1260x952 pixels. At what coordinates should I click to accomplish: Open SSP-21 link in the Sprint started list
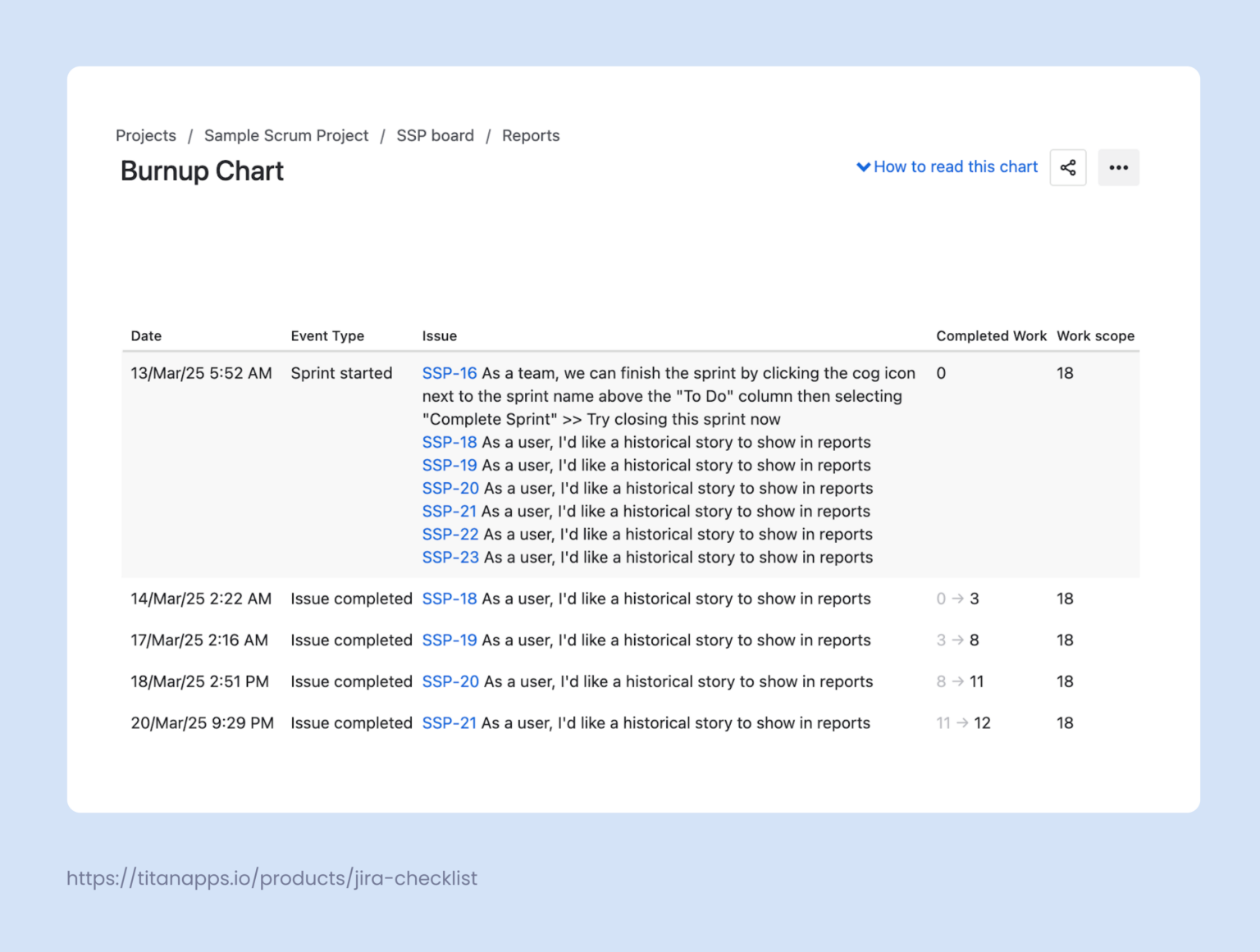point(450,511)
